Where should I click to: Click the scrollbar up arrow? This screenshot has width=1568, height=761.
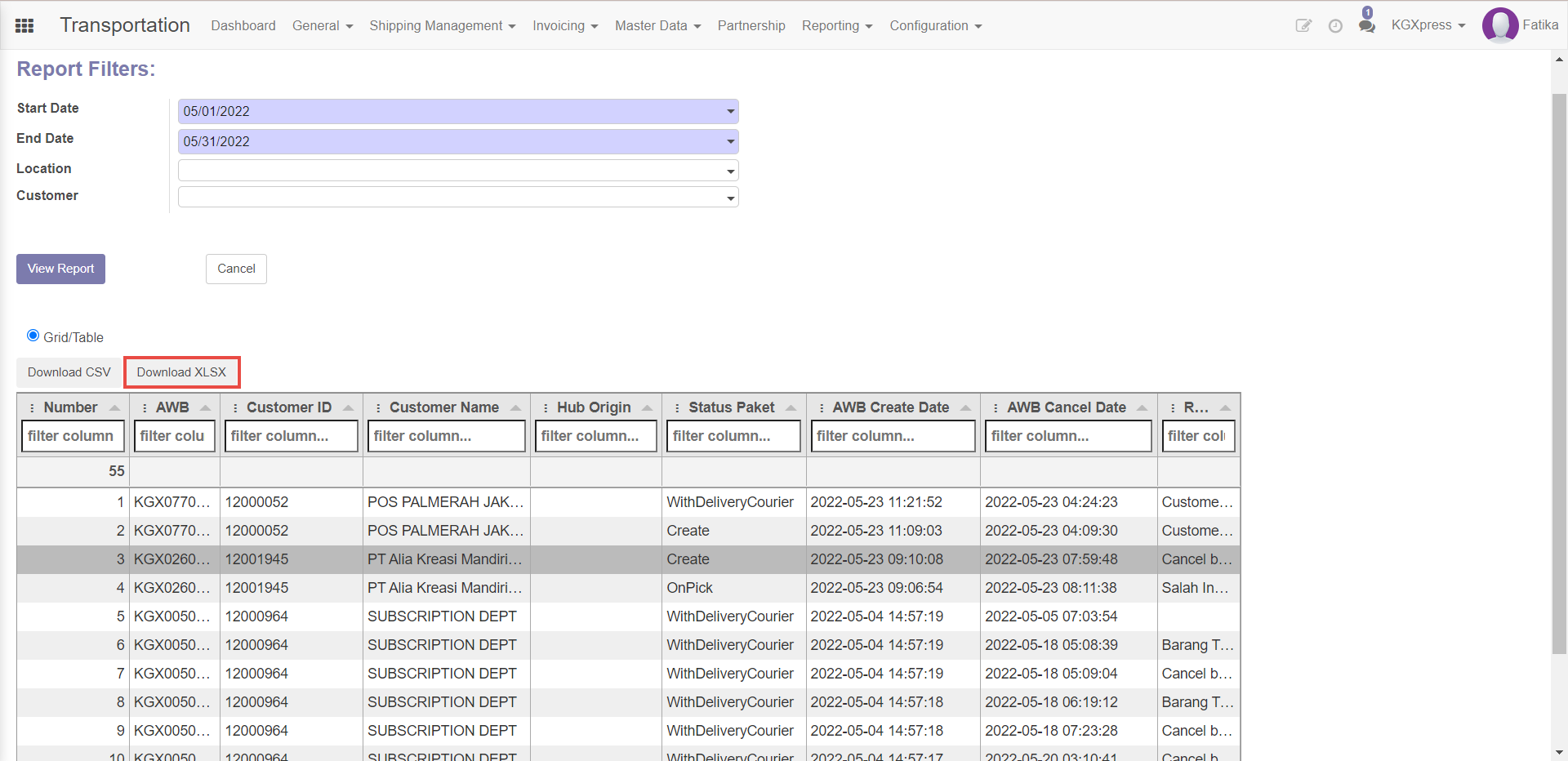[1559, 59]
